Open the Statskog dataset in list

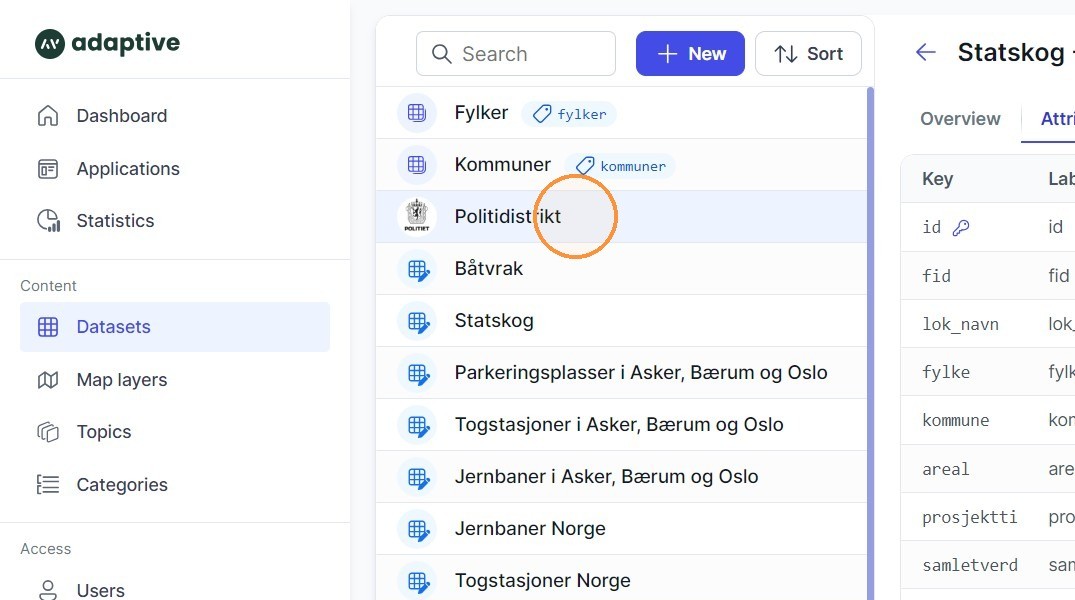pos(621,321)
